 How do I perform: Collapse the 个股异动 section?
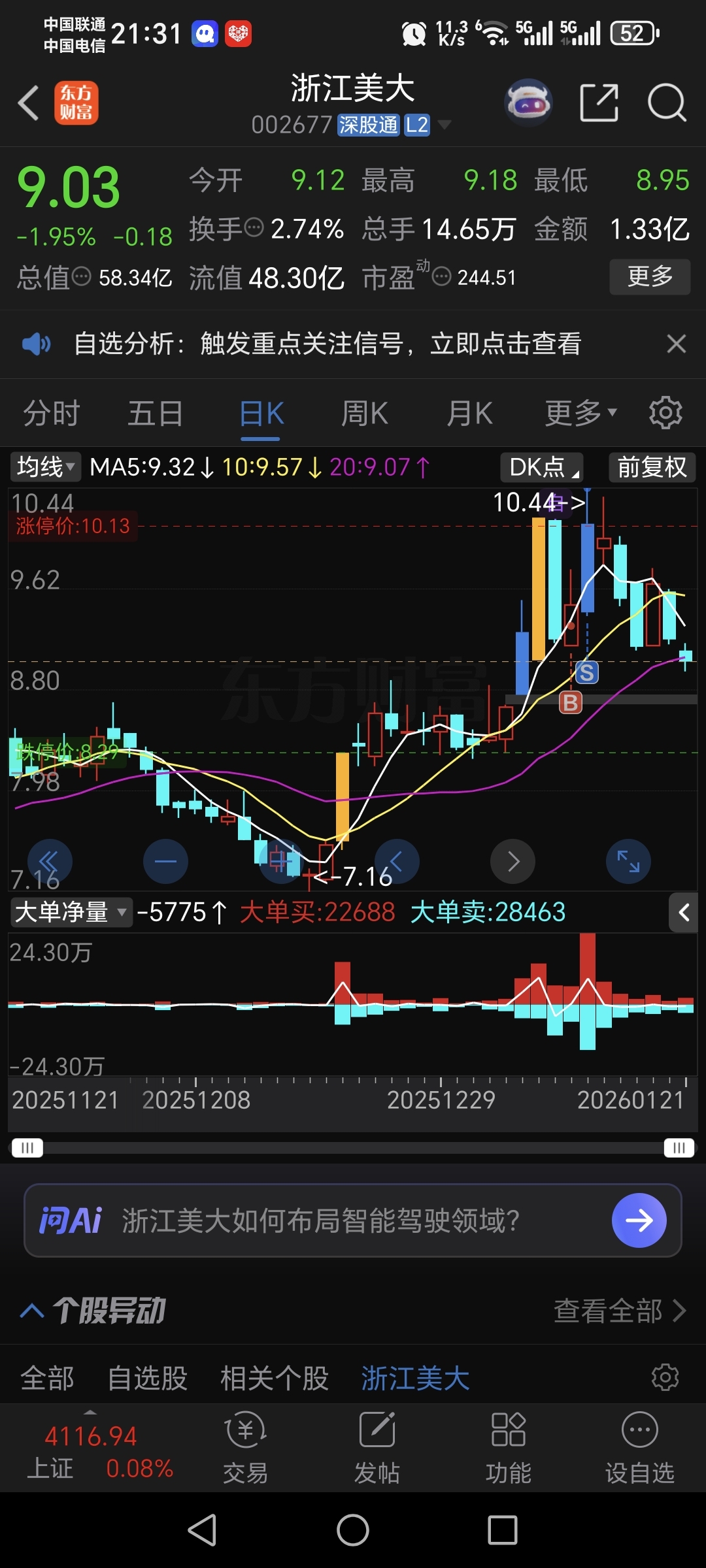(32, 1310)
